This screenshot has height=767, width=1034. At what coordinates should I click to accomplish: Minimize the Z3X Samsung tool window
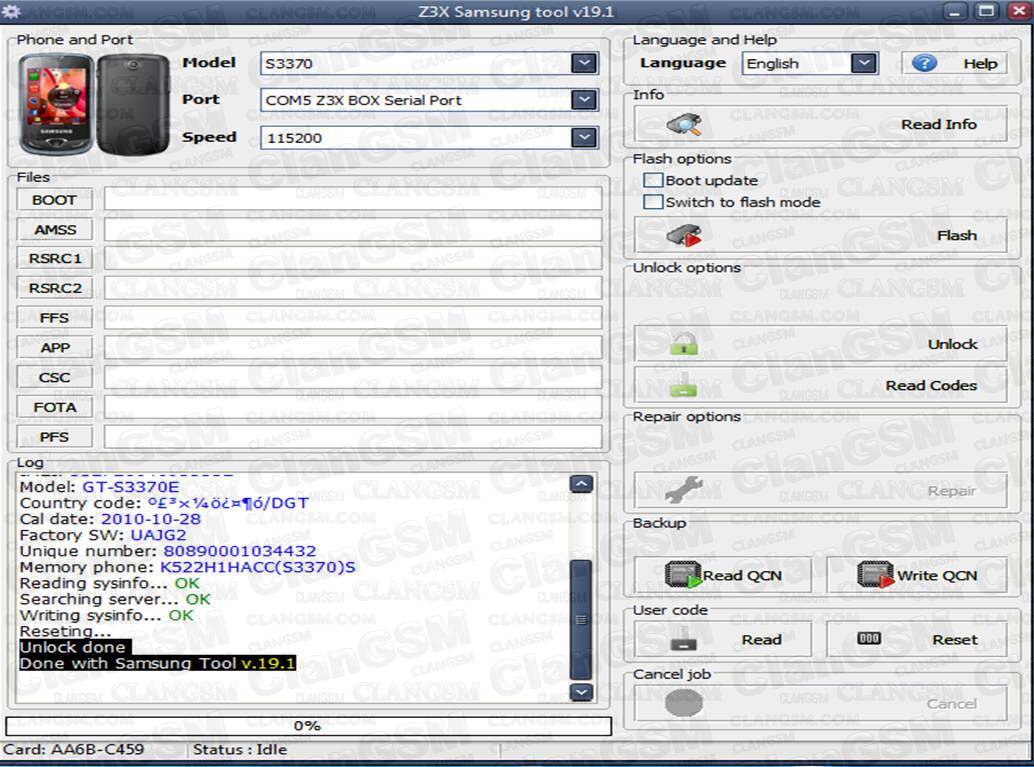tap(956, 11)
